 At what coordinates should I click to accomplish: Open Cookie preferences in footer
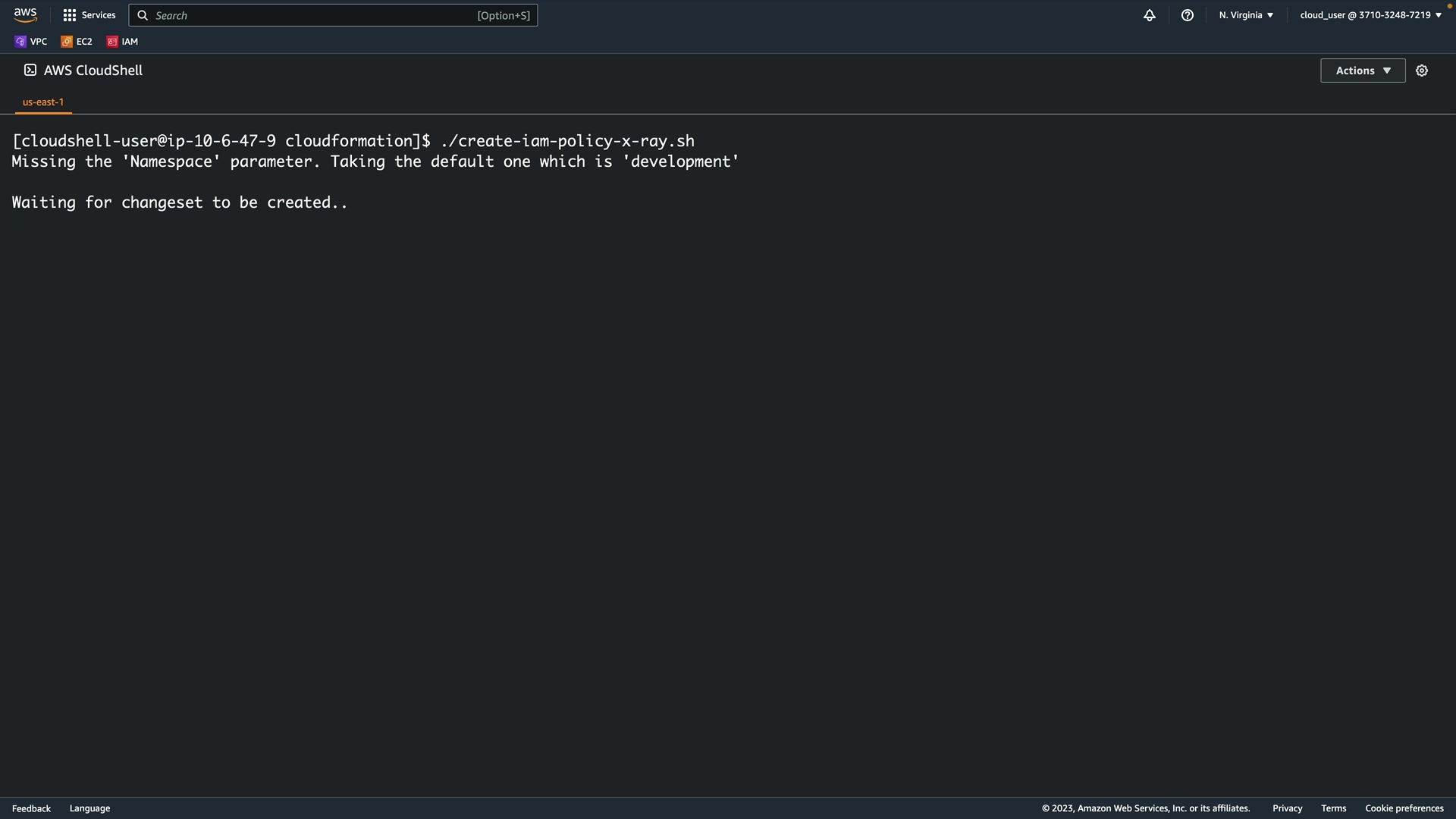pyautogui.click(x=1404, y=808)
